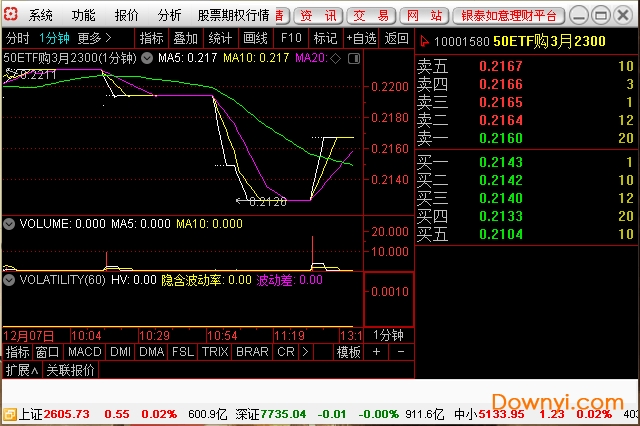Zoom in chart with + button
640x426 pixels.
[x=376, y=352]
